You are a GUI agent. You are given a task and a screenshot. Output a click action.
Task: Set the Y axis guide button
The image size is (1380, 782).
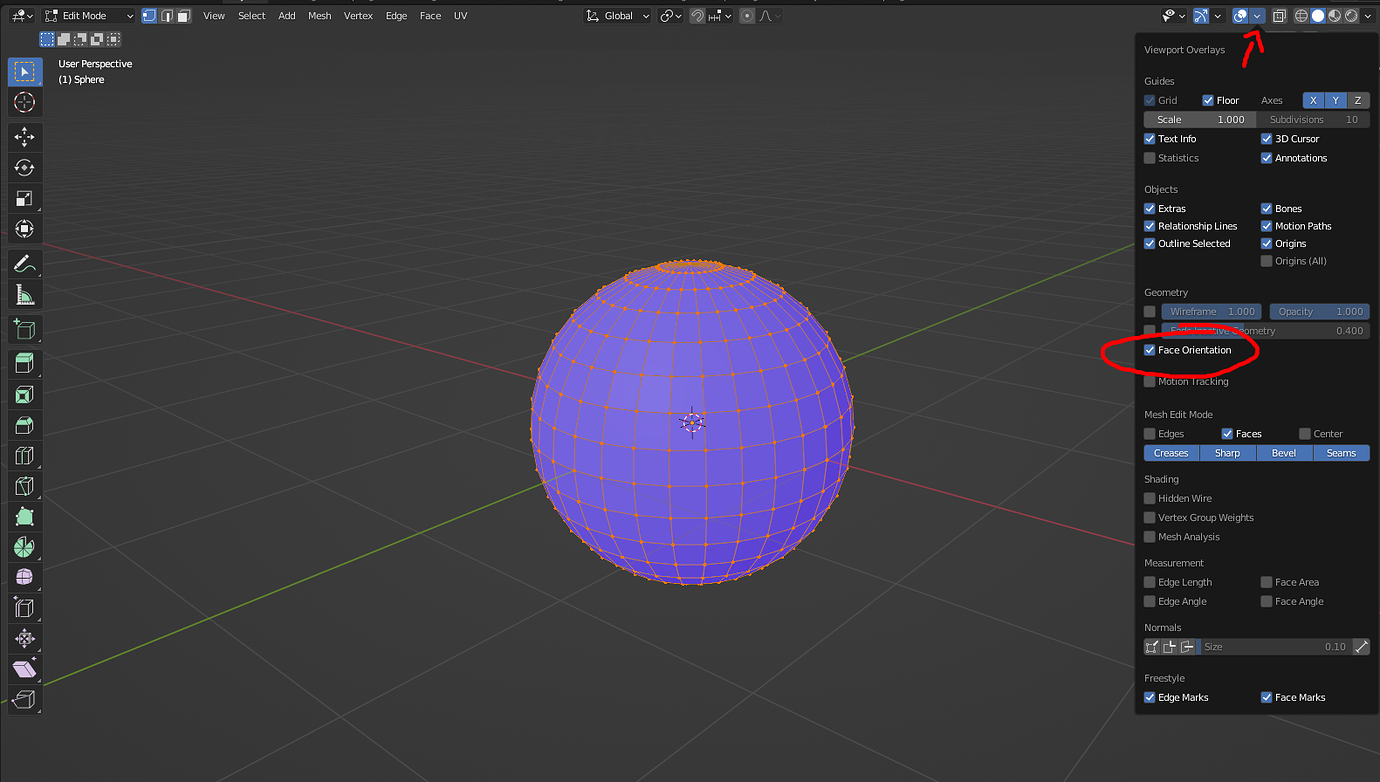coord(1335,100)
